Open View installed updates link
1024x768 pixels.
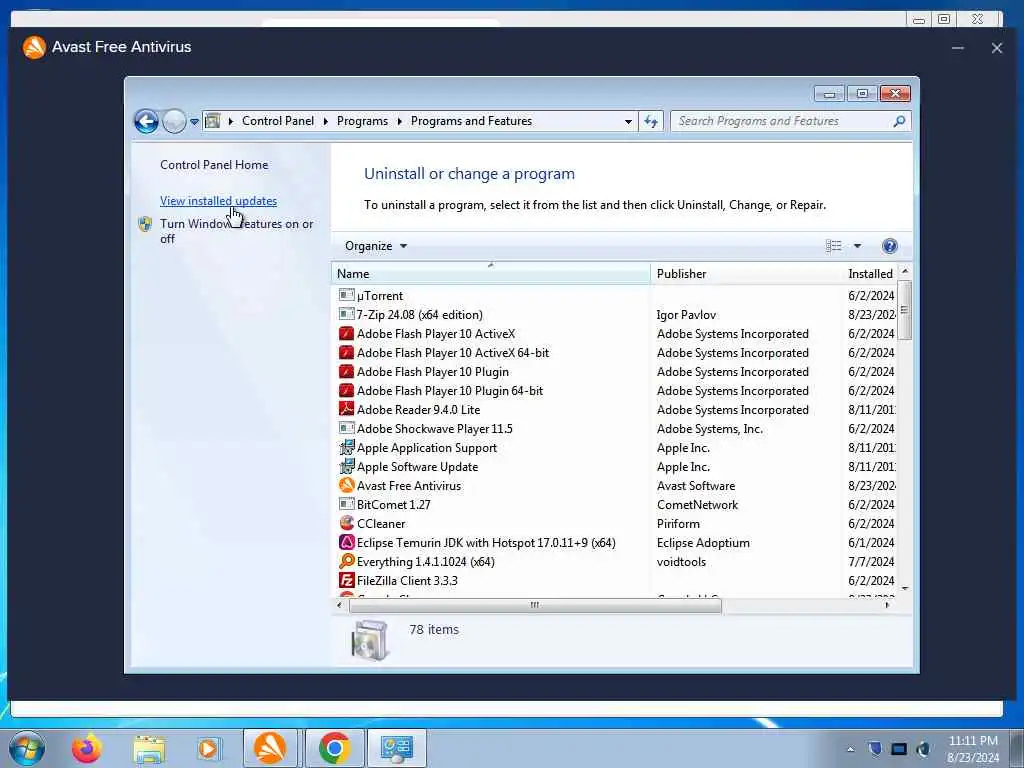[x=218, y=201]
